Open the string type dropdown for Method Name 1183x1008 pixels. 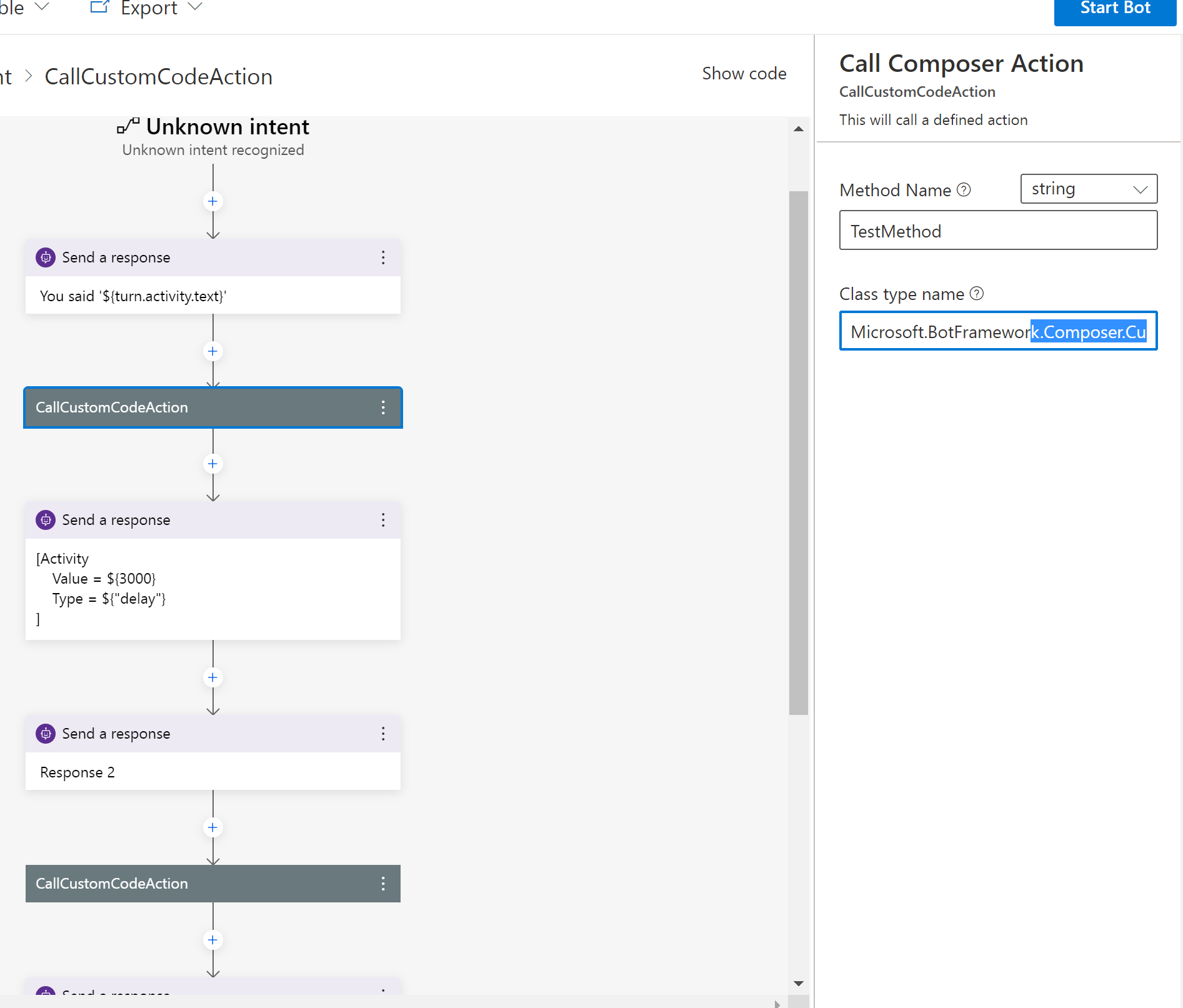(x=1088, y=188)
